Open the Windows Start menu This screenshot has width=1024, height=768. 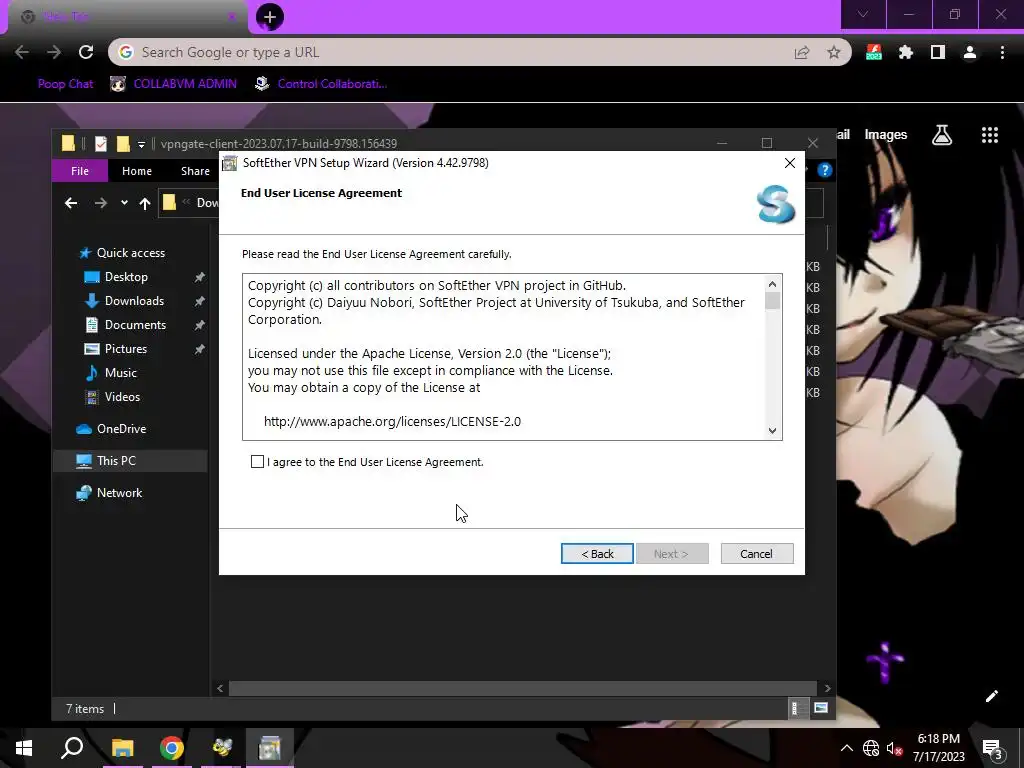(x=24, y=748)
